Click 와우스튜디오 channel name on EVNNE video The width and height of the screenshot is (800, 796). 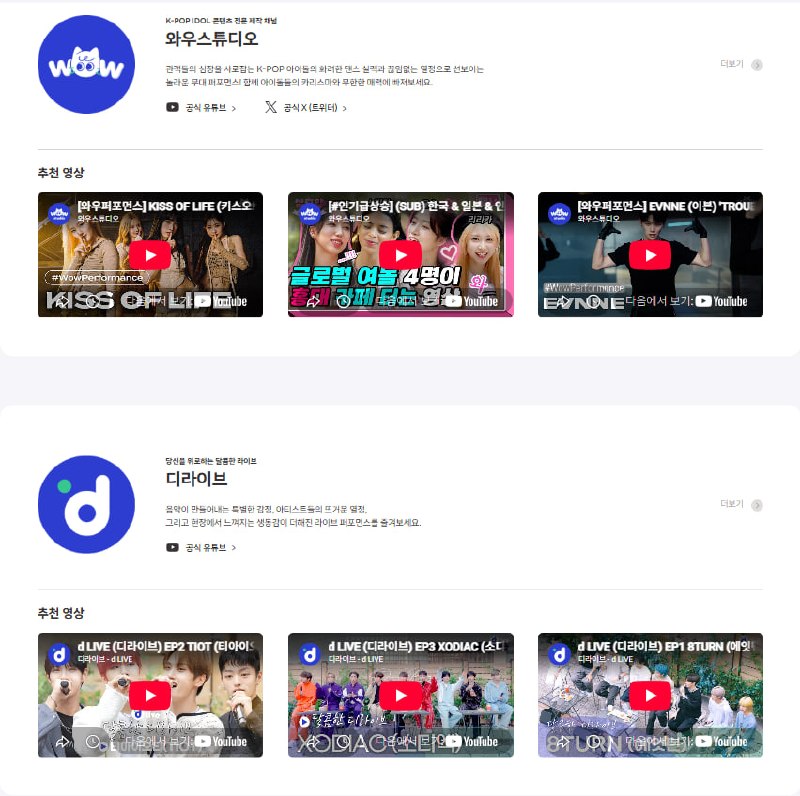tap(598, 218)
